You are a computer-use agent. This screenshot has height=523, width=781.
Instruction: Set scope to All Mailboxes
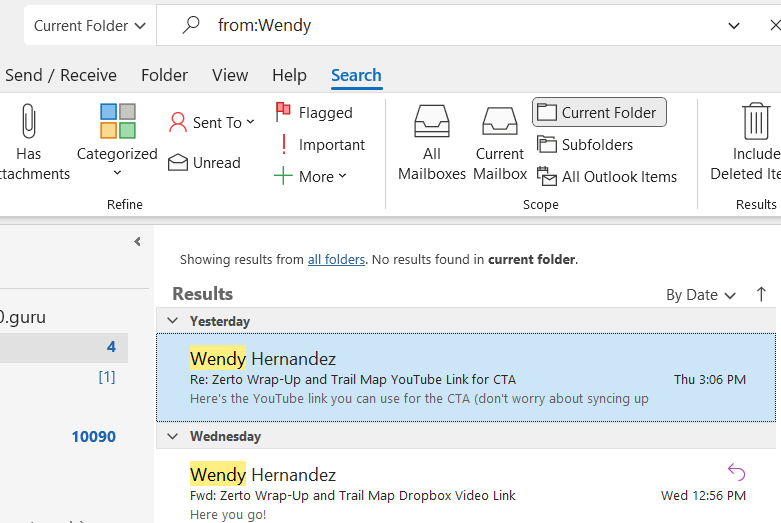[432, 142]
